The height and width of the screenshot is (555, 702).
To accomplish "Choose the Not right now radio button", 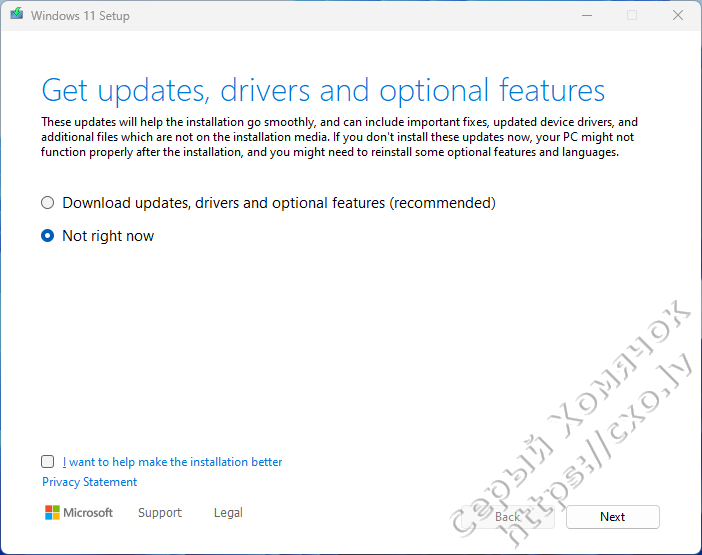I will click(48, 236).
